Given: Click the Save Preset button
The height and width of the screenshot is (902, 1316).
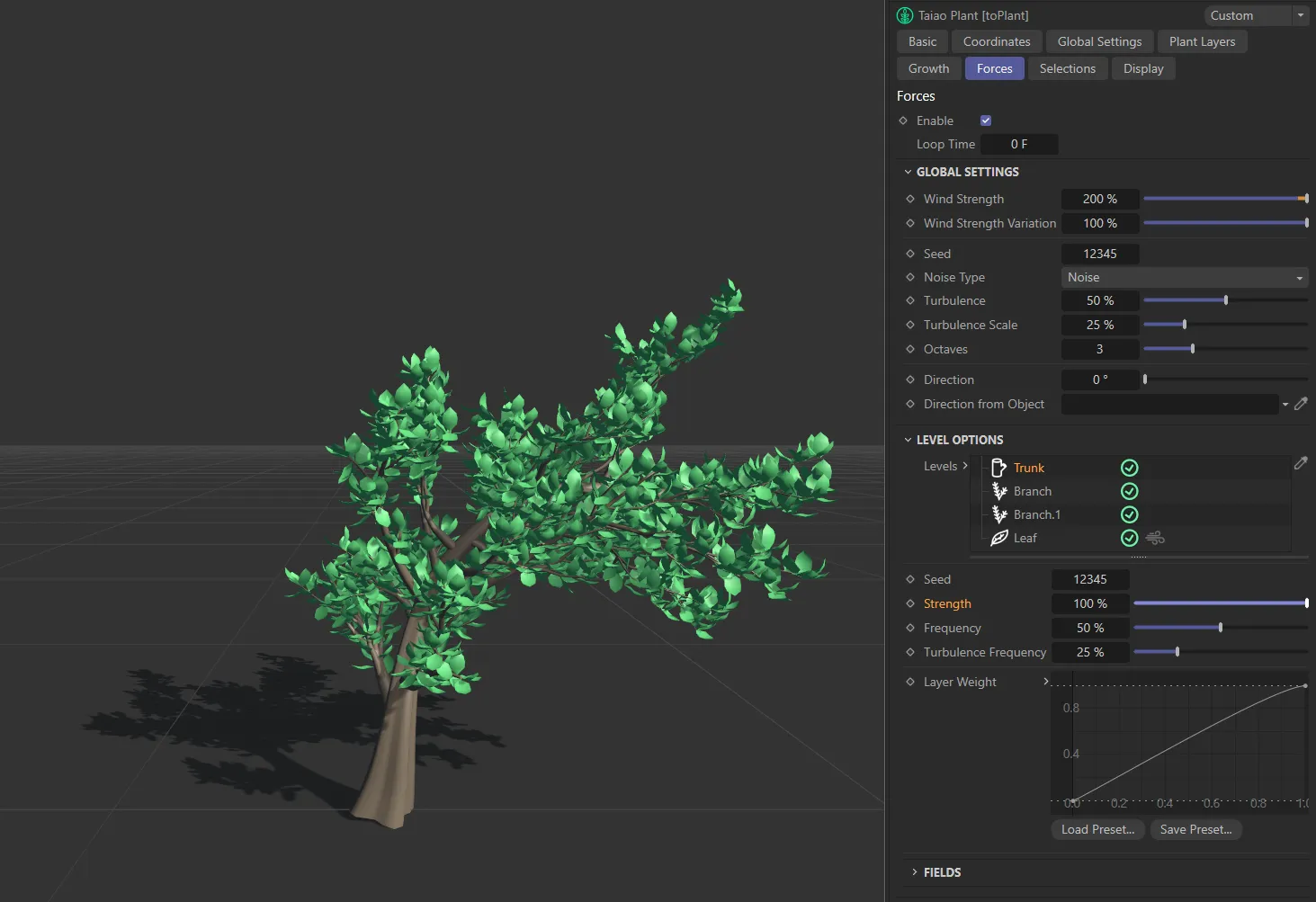Looking at the screenshot, I should point(1195,829).
